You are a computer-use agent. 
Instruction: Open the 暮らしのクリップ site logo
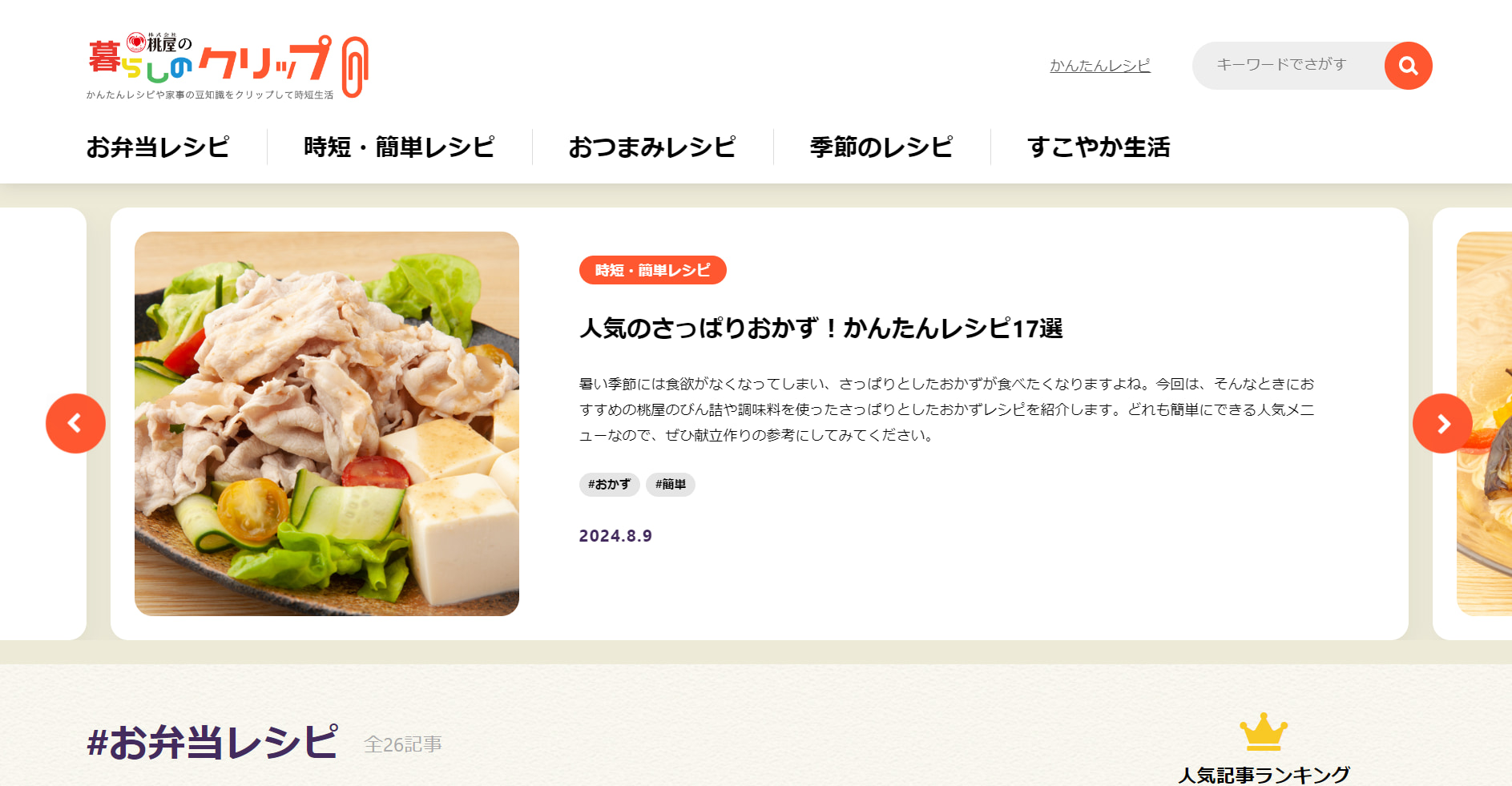click(x=228, y=67)
